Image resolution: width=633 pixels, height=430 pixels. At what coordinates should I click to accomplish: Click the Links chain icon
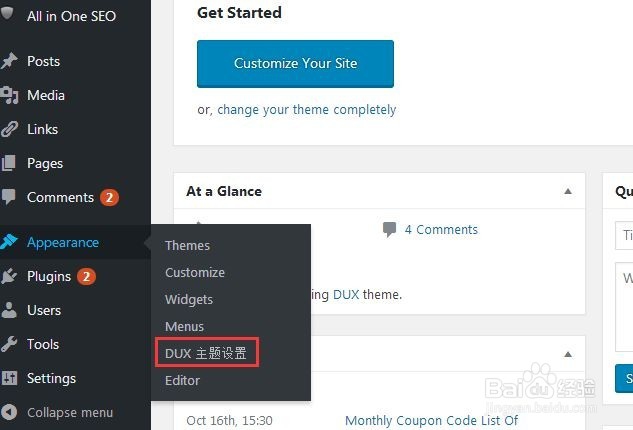coord(10,129)
